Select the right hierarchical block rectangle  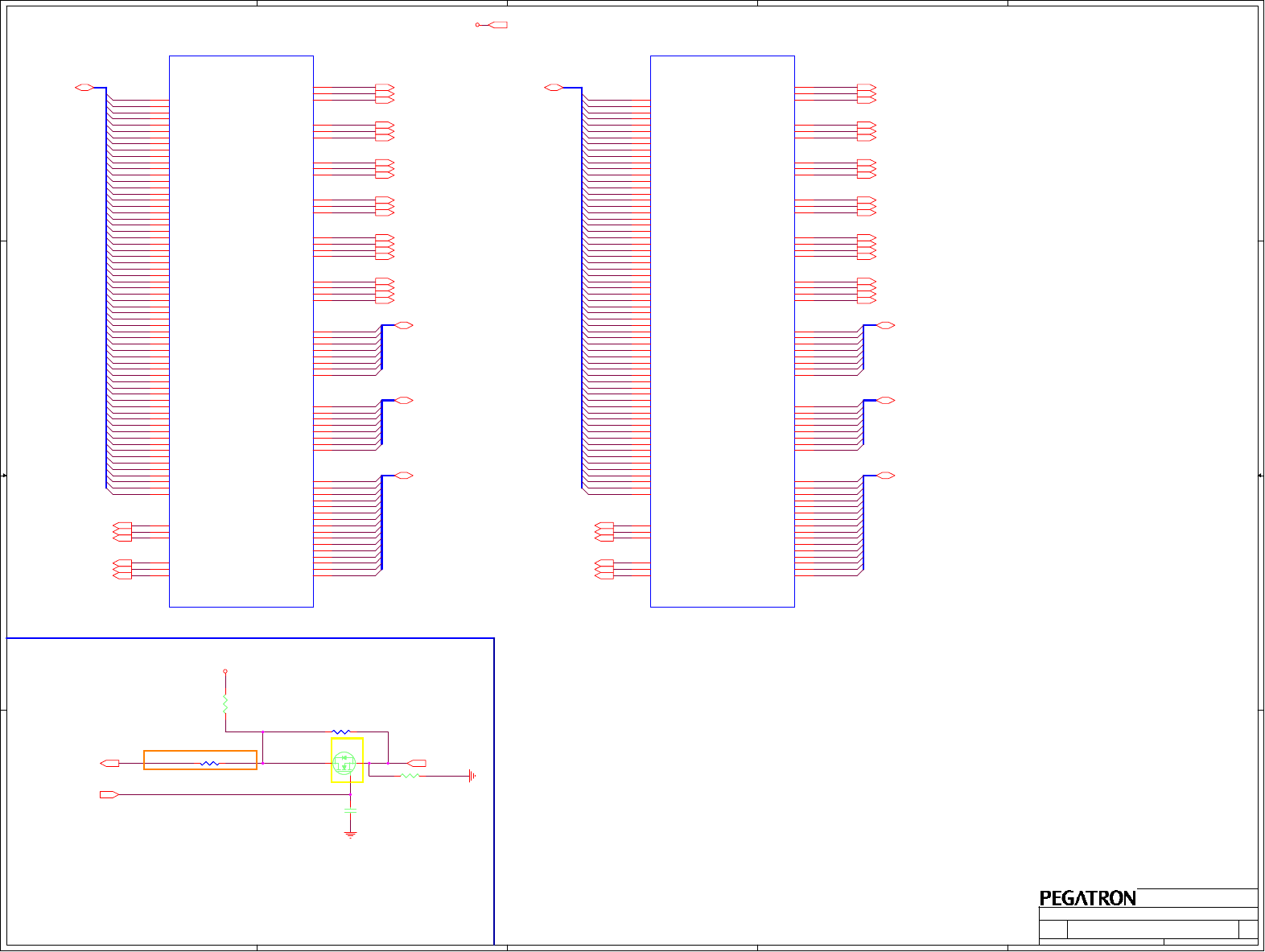(x=723, y=332)
